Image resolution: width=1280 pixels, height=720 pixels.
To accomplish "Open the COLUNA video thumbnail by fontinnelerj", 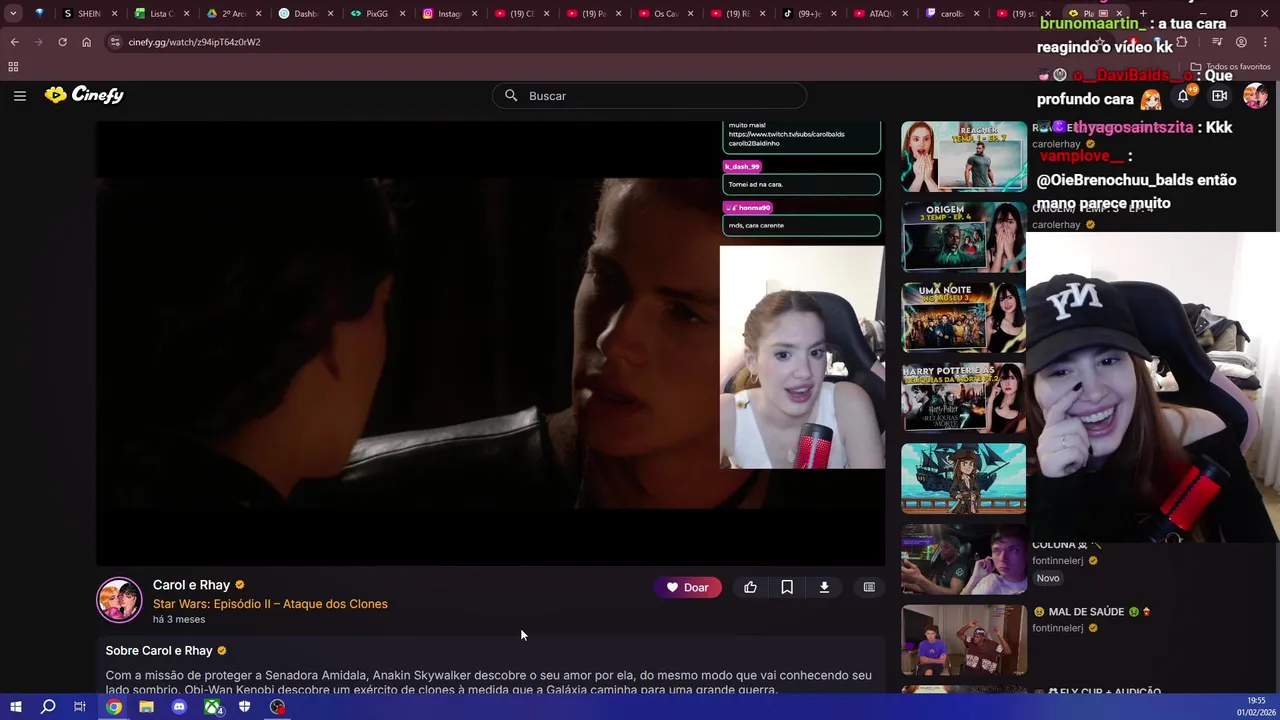I will tap(963, 560).
